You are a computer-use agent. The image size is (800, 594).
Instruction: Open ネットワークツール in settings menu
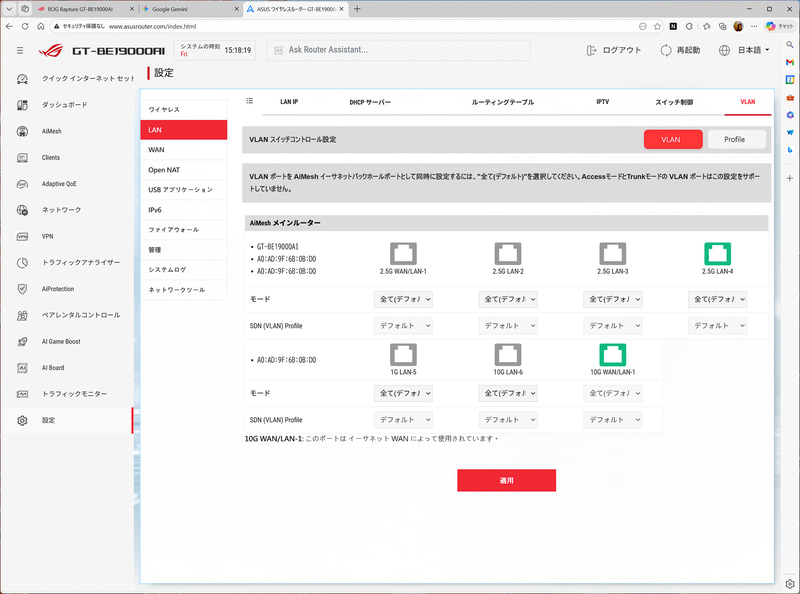pyautogui.click(x=184, y=290)
